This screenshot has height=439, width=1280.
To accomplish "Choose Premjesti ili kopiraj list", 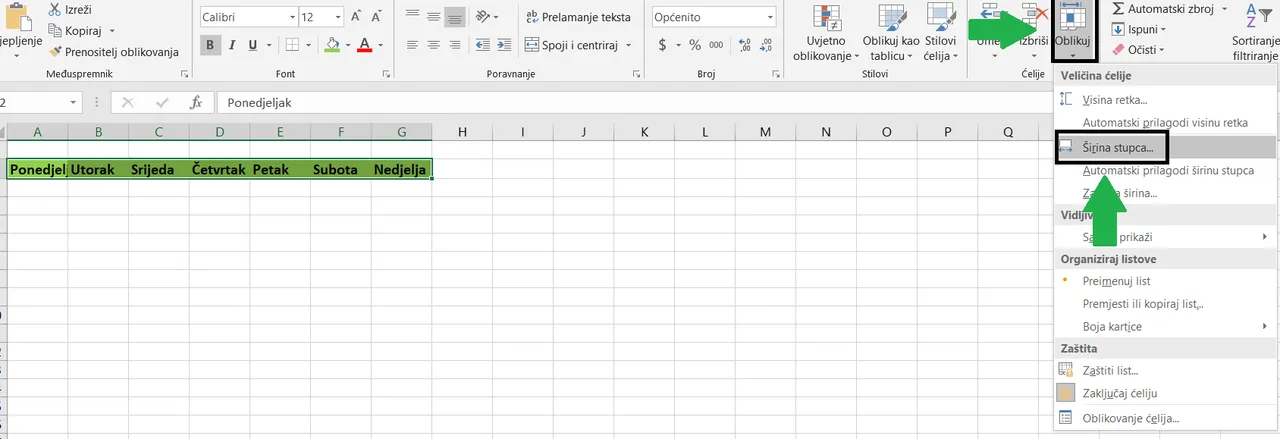I will click(1166, 304).
